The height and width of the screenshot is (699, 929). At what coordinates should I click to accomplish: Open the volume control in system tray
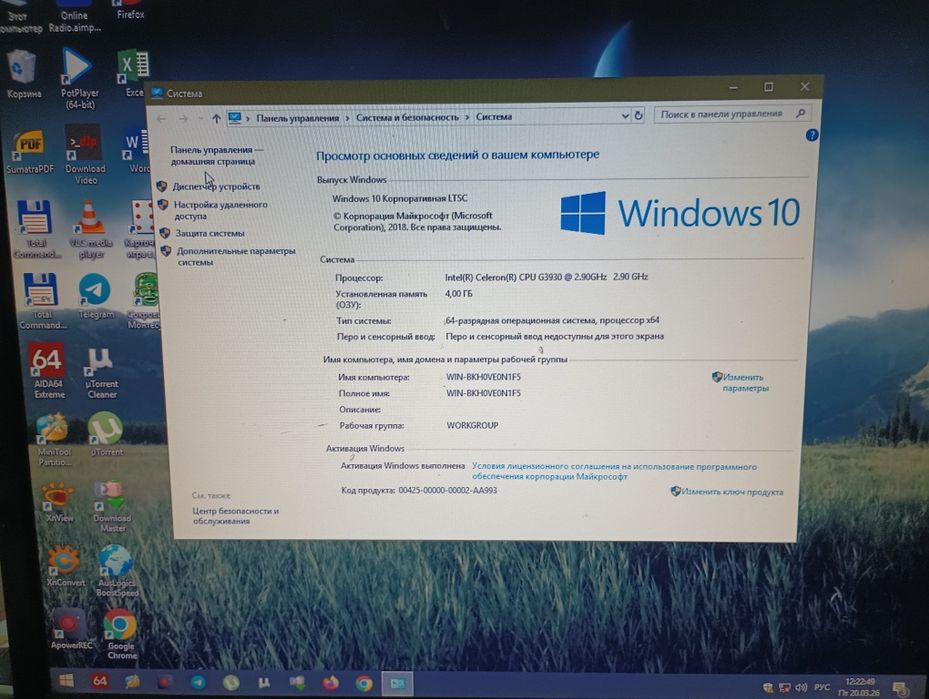coord(801,687)
